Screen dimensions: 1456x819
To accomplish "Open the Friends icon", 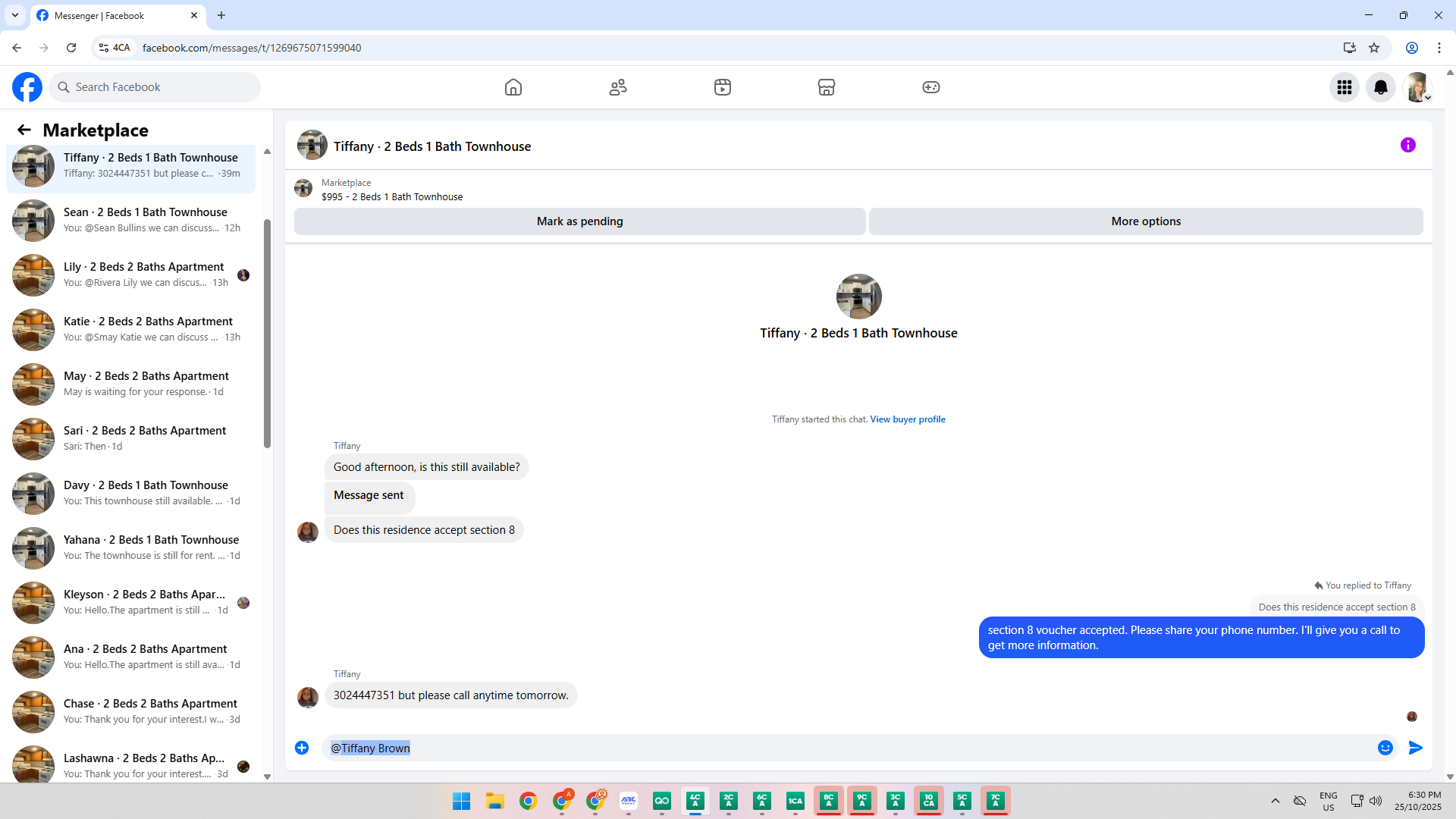I will [618, 87].
